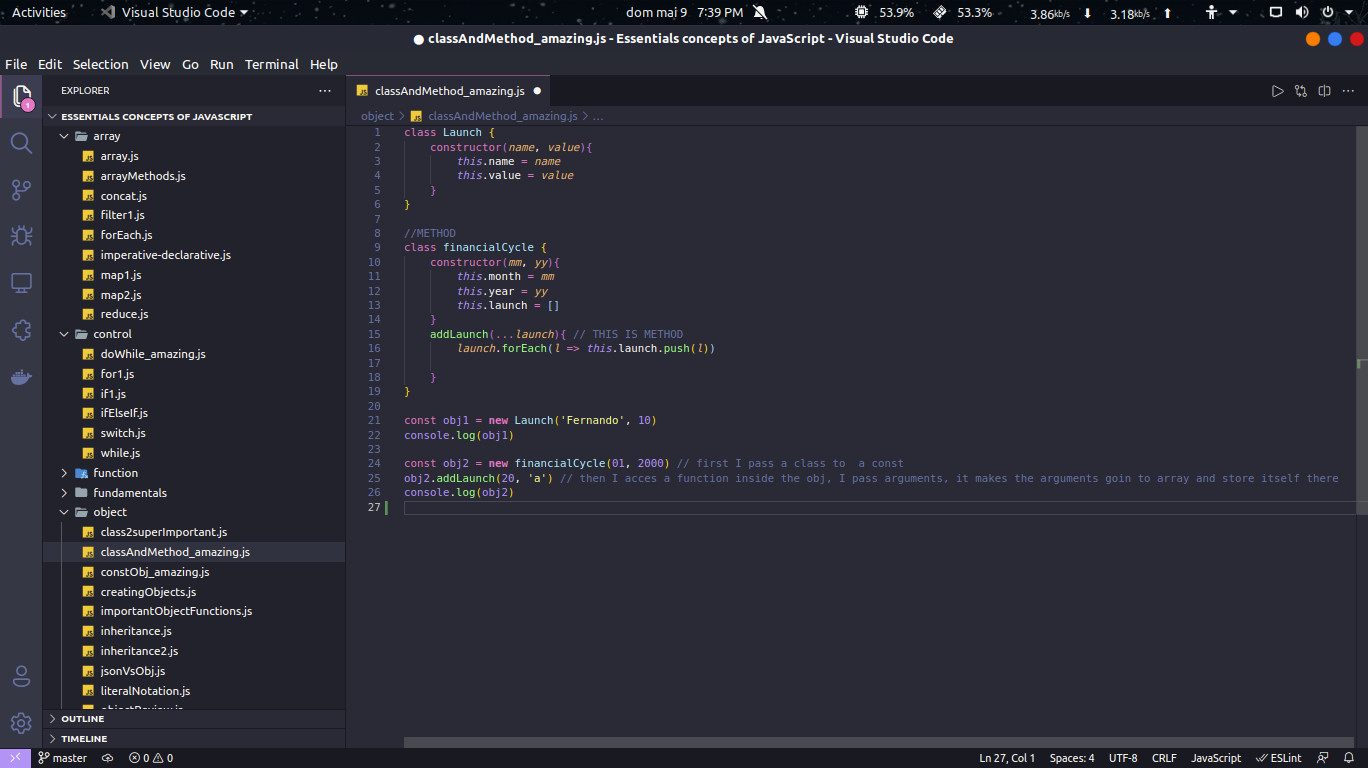Open the Search view in the activity bar
Viewport: 1368px width, 768px height.
21,143
